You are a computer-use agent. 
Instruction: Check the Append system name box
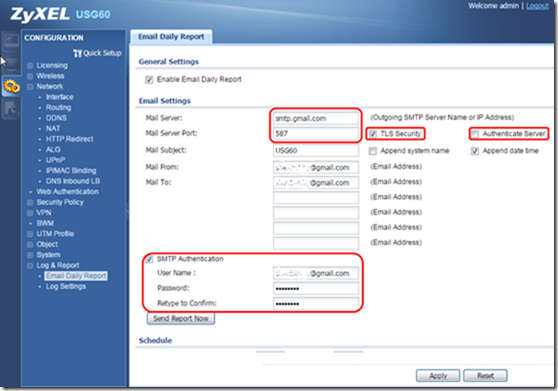(373, 151)
